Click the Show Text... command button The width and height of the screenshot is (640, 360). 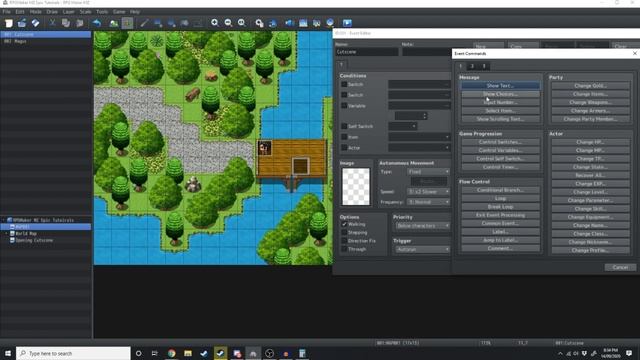click(500, 86)
